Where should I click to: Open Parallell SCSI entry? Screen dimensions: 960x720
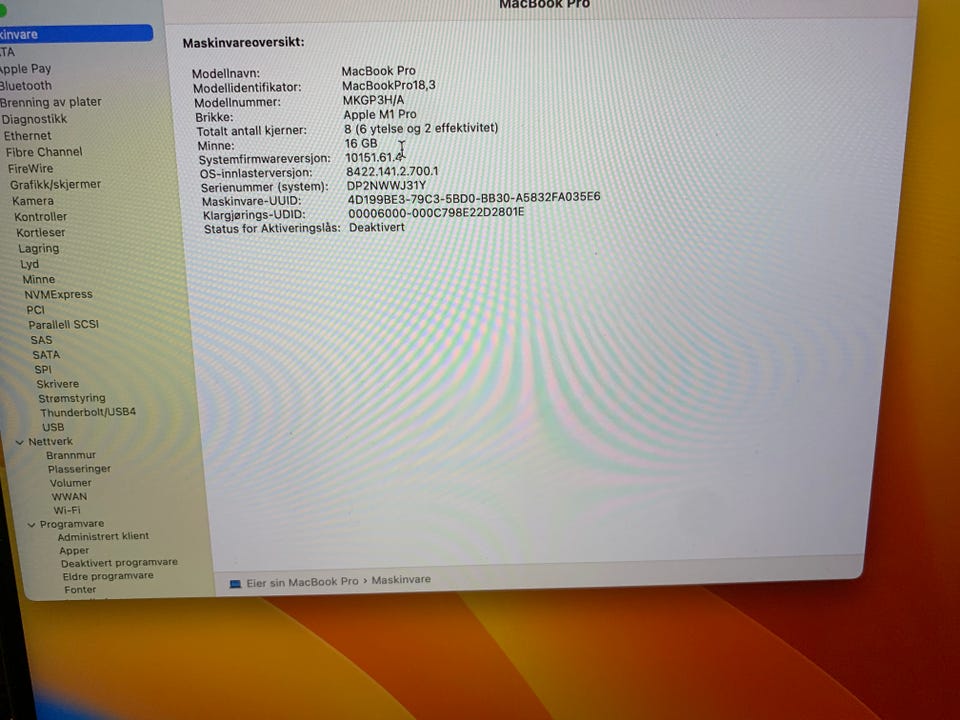point(64,324)
